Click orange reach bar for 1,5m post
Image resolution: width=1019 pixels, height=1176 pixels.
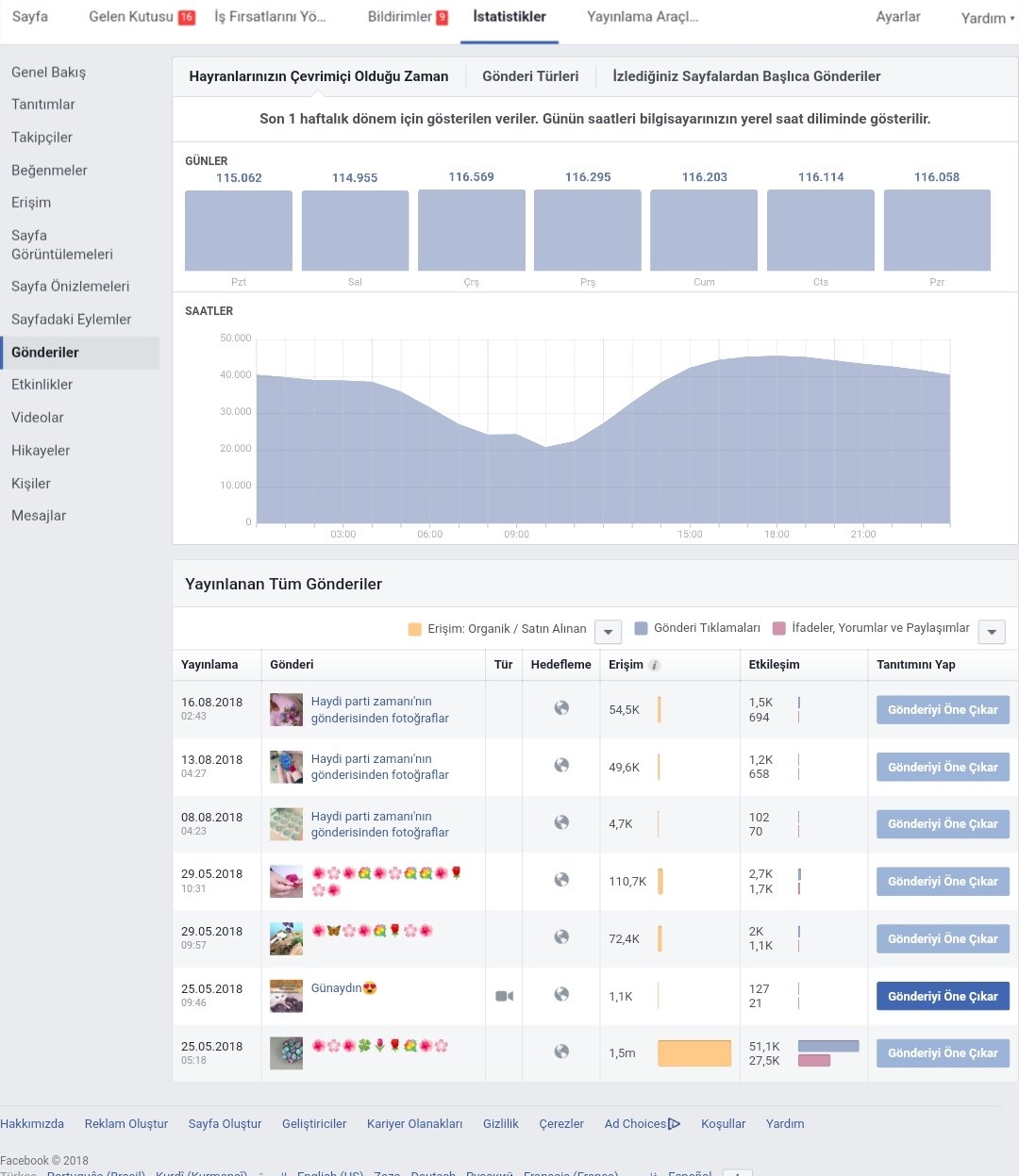[694, 1053]
